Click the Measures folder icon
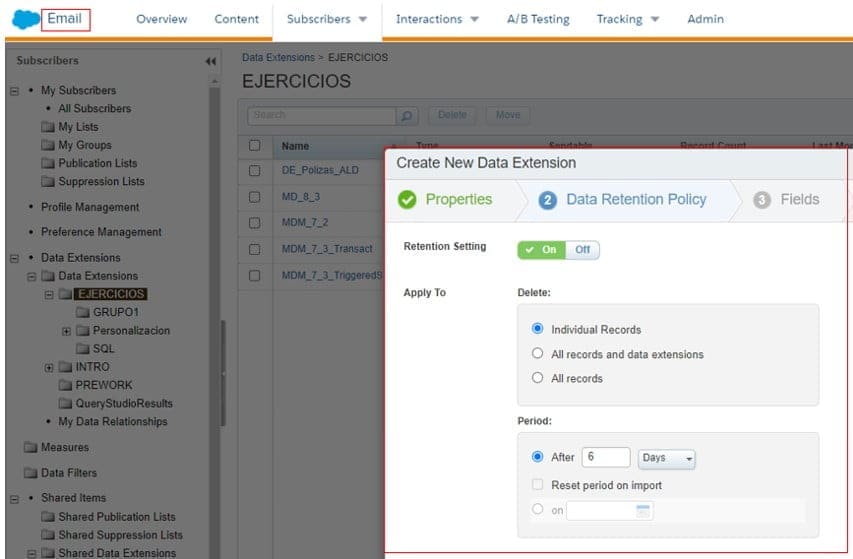This screenshot has height=559, width=853. pos(30,448)
